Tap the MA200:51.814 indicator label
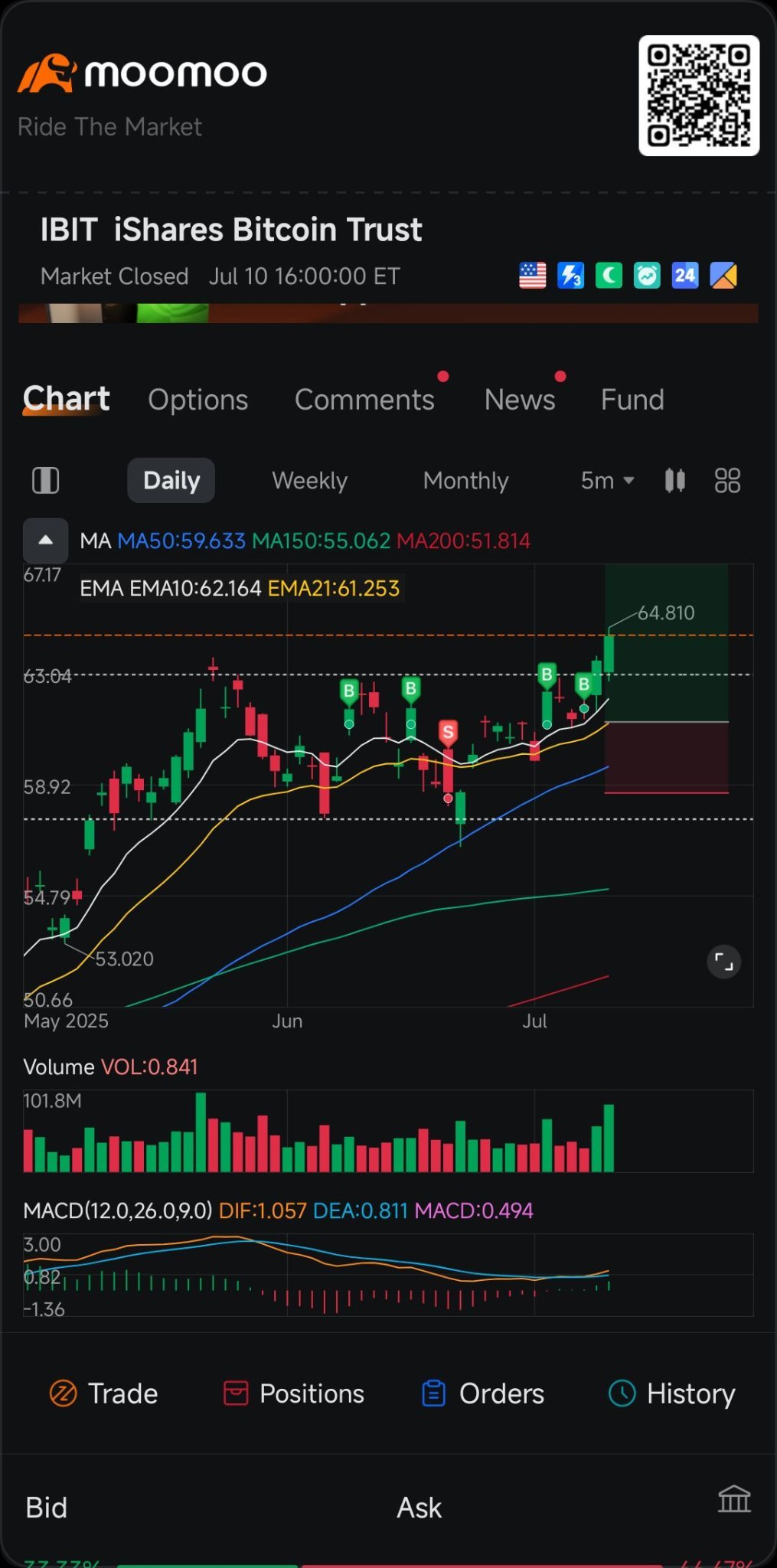Screen dimensions: 777x1568 tap(463, 541)
